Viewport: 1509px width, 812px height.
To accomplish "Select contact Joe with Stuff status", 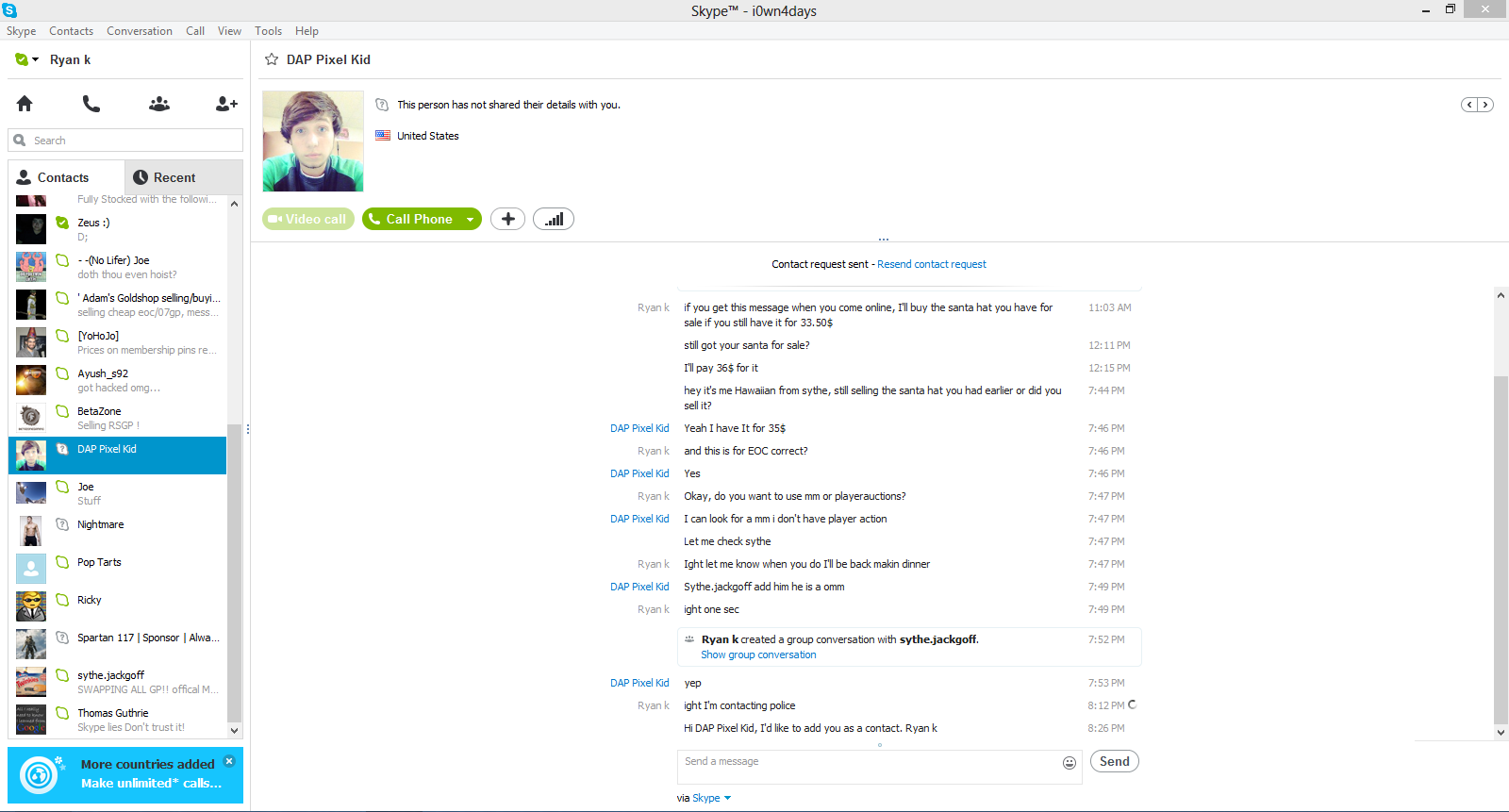I will point(118,493).
